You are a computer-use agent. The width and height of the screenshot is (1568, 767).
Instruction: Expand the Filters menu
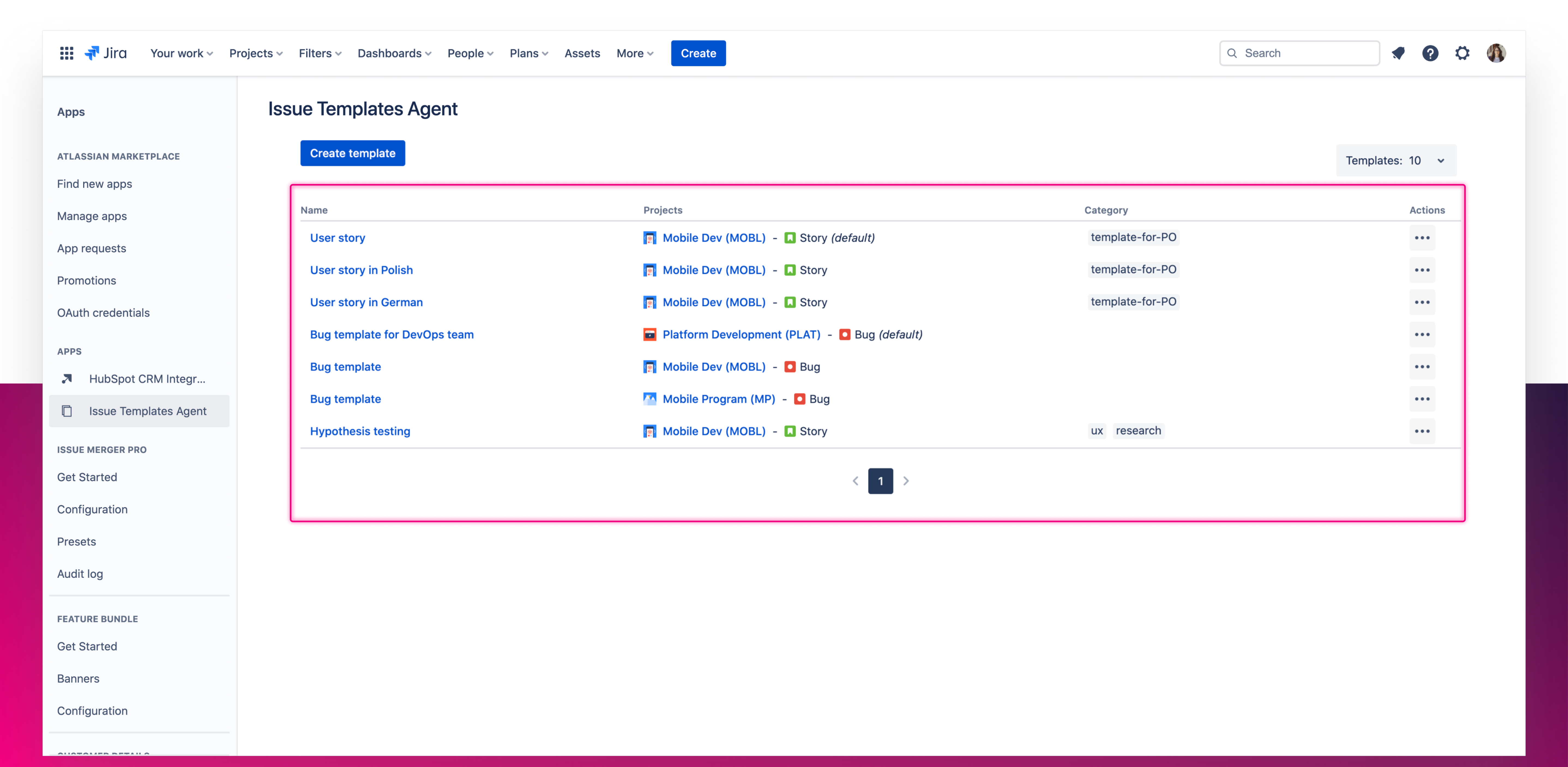pos(320,53)
